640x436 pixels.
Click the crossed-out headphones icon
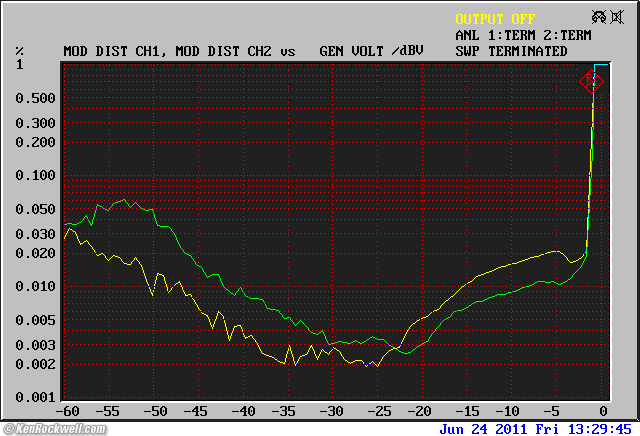pos(601,18)
